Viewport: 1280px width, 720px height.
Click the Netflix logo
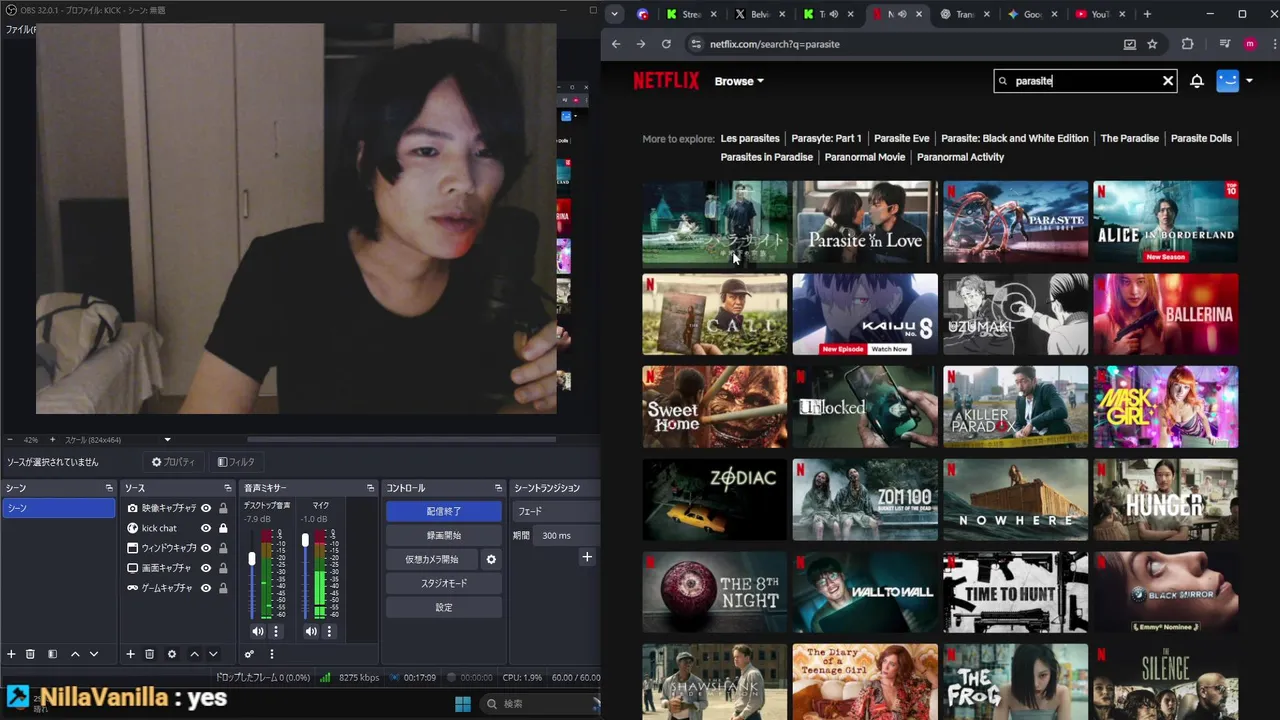pyautogui.click(x=666, y=81)
